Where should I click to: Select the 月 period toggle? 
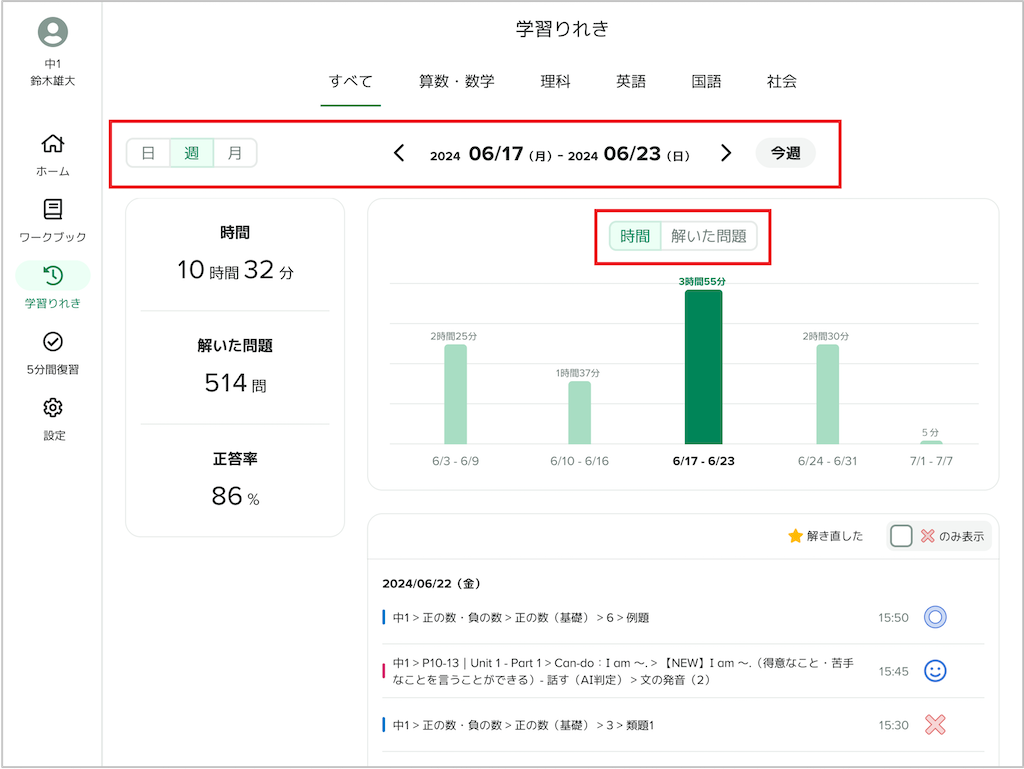(234, 153)
